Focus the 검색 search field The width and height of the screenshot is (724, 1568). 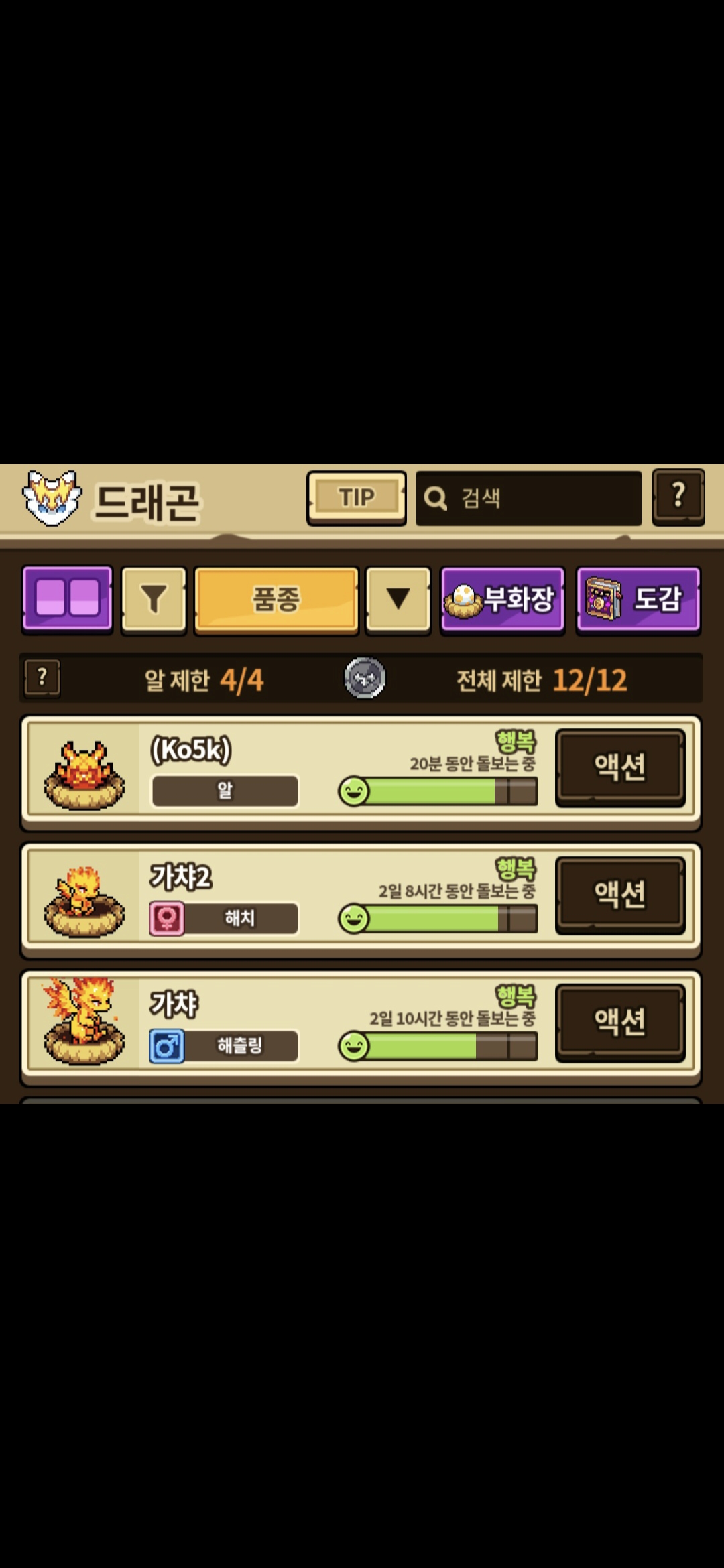coord(528,498)
